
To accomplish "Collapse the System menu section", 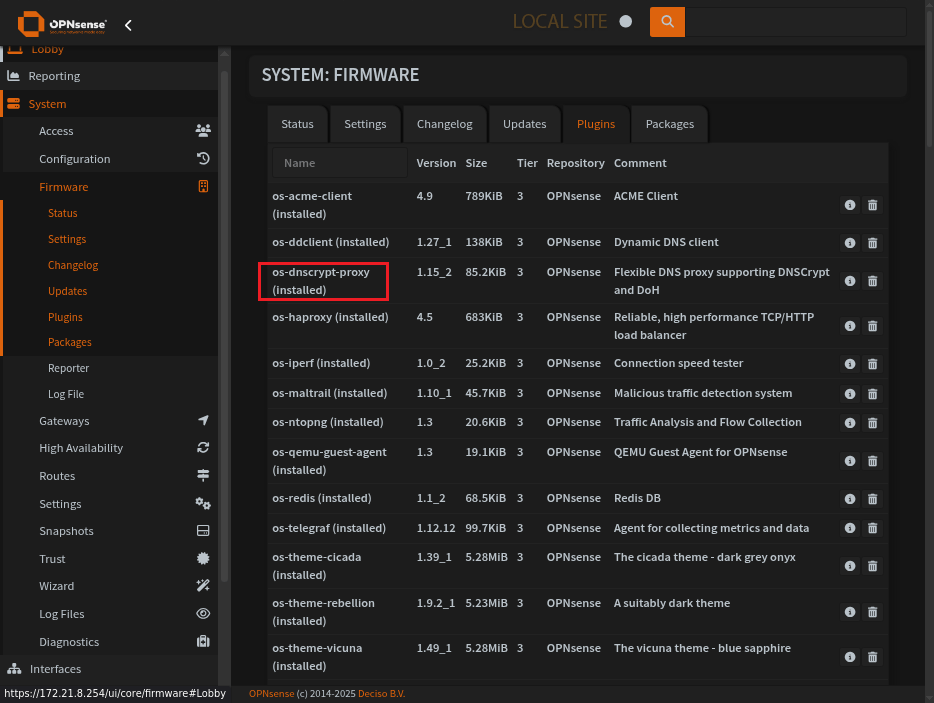I will pyautogui.click(x=110, y=104).
